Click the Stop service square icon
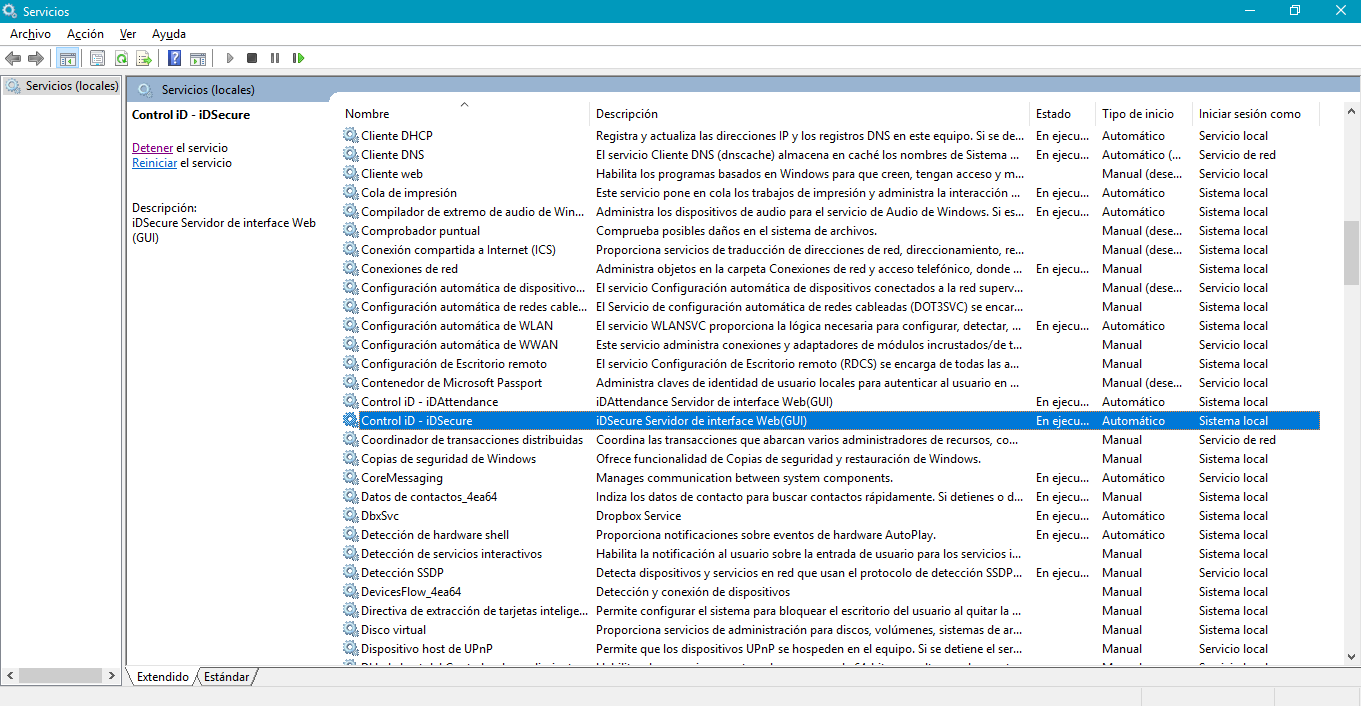This screenshot has height=706, width=1361. [252, 58]
